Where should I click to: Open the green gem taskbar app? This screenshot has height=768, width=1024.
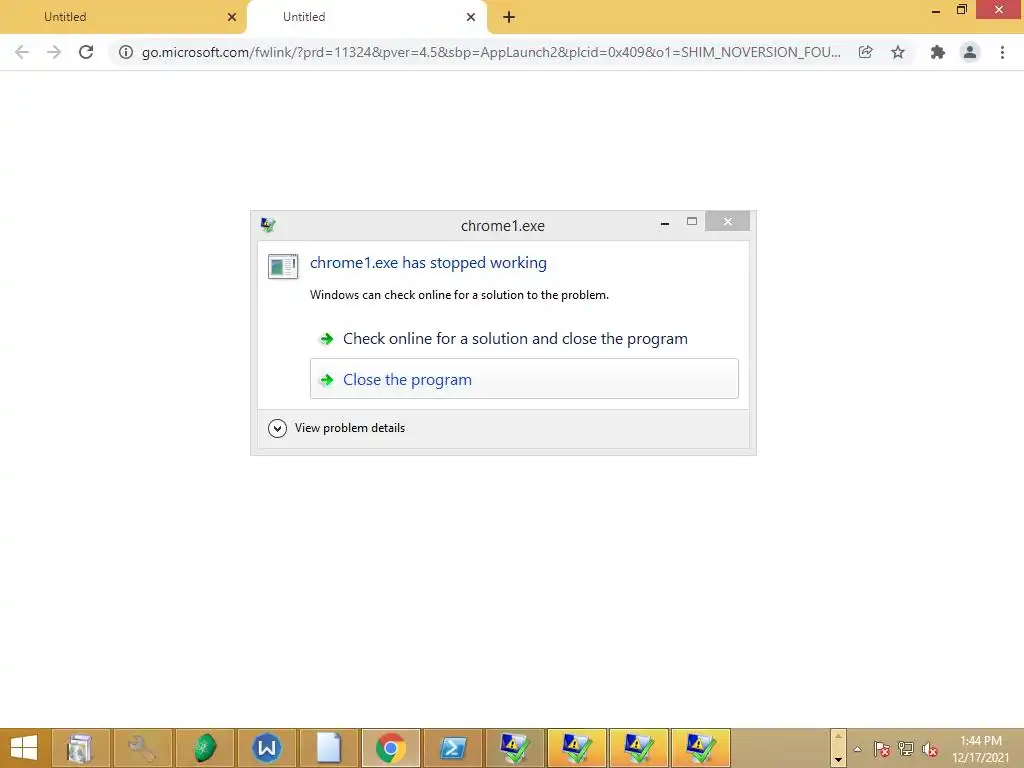(204, 748)
